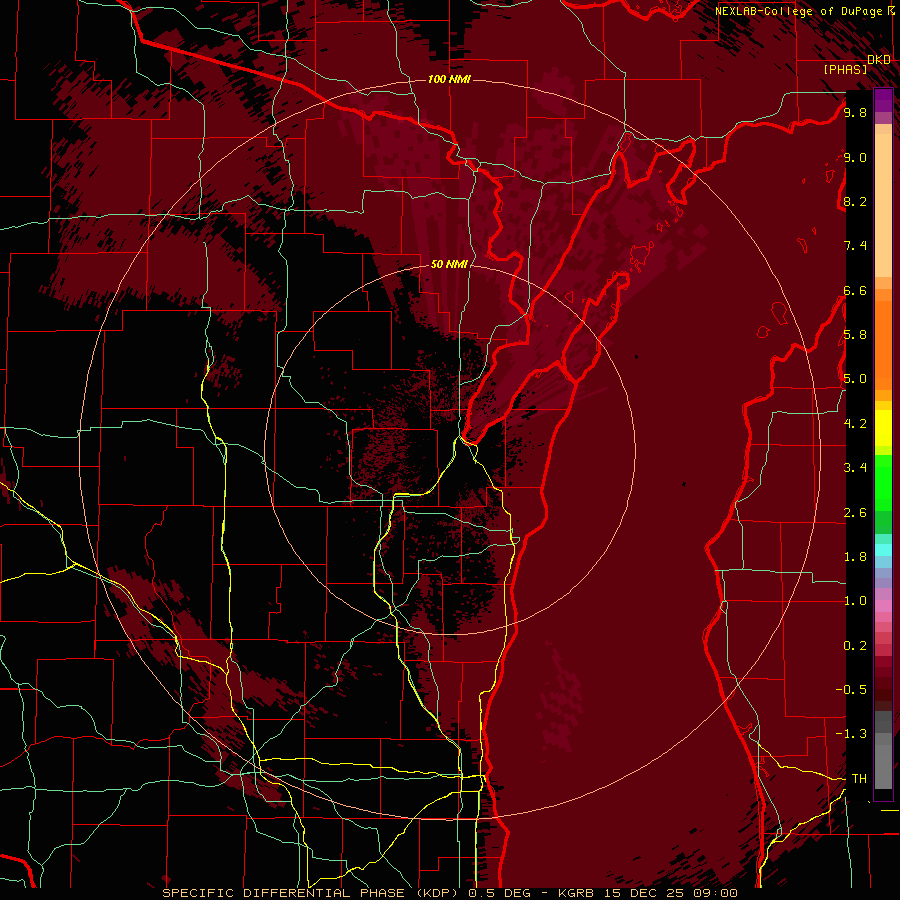
Task: Pick the 6.6 scale label
Action: (x=855, y=290)
